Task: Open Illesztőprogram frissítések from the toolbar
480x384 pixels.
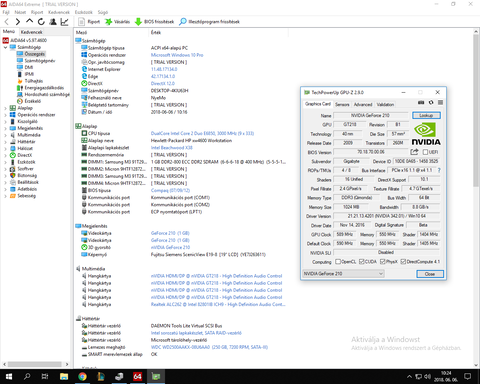Action: click(209, 22)
